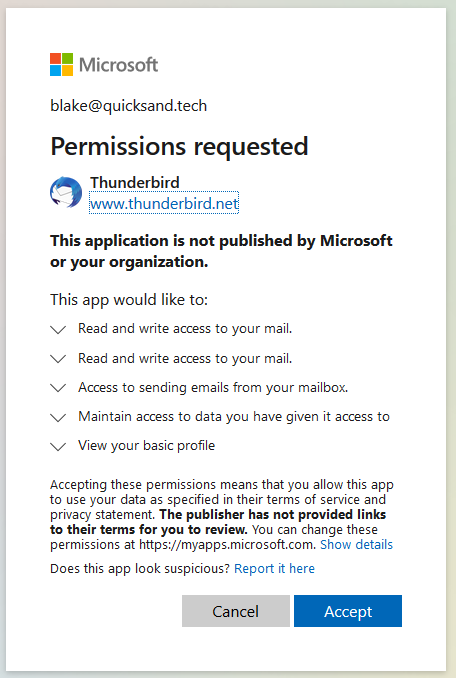Viewport: 456px width, 678px height.
Task: Expand the 'Maintain access to data' chevron
Action: tap(58, 417)
